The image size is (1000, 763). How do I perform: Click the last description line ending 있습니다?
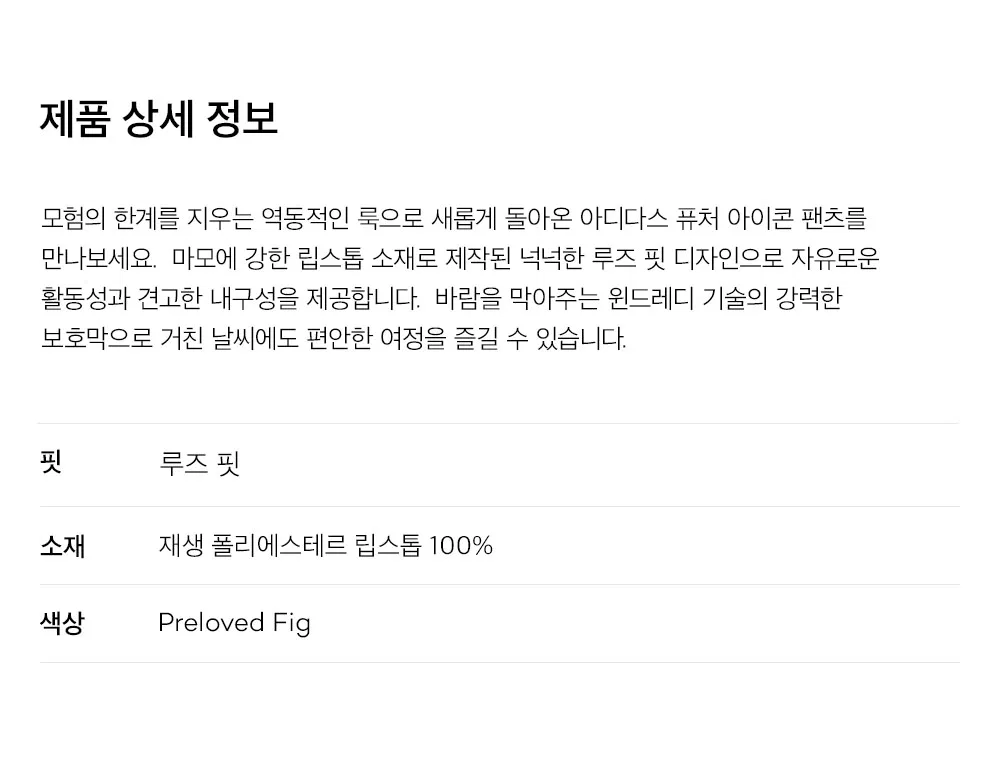click(334, 338)
